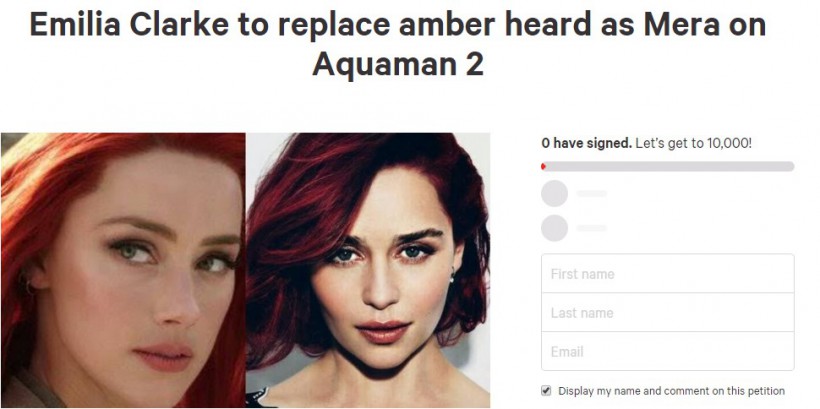Viewport: 820px width, 409px height.
Task: Select the placeholder name line beside first avatar
Action: [x=591, y=194]
